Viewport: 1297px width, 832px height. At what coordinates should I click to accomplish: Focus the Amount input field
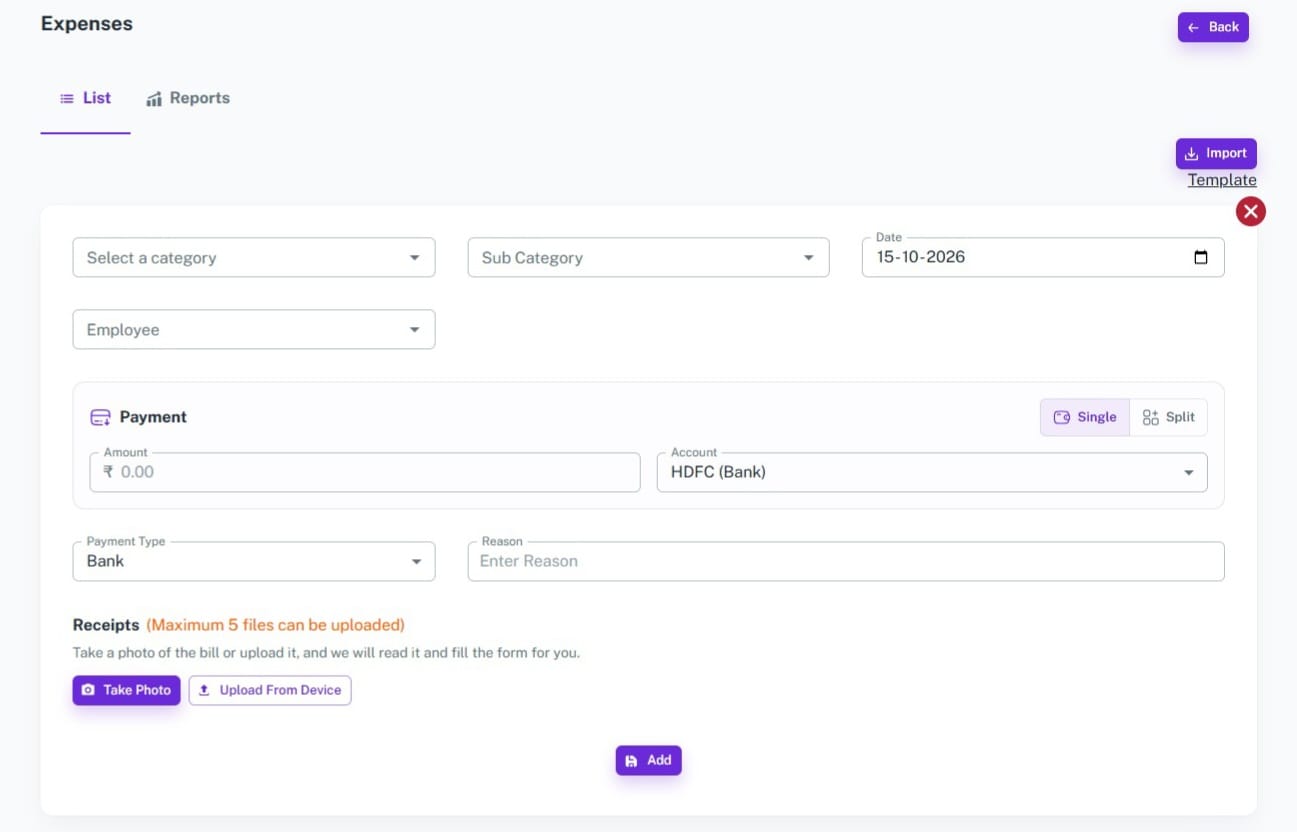coord(365,472)
